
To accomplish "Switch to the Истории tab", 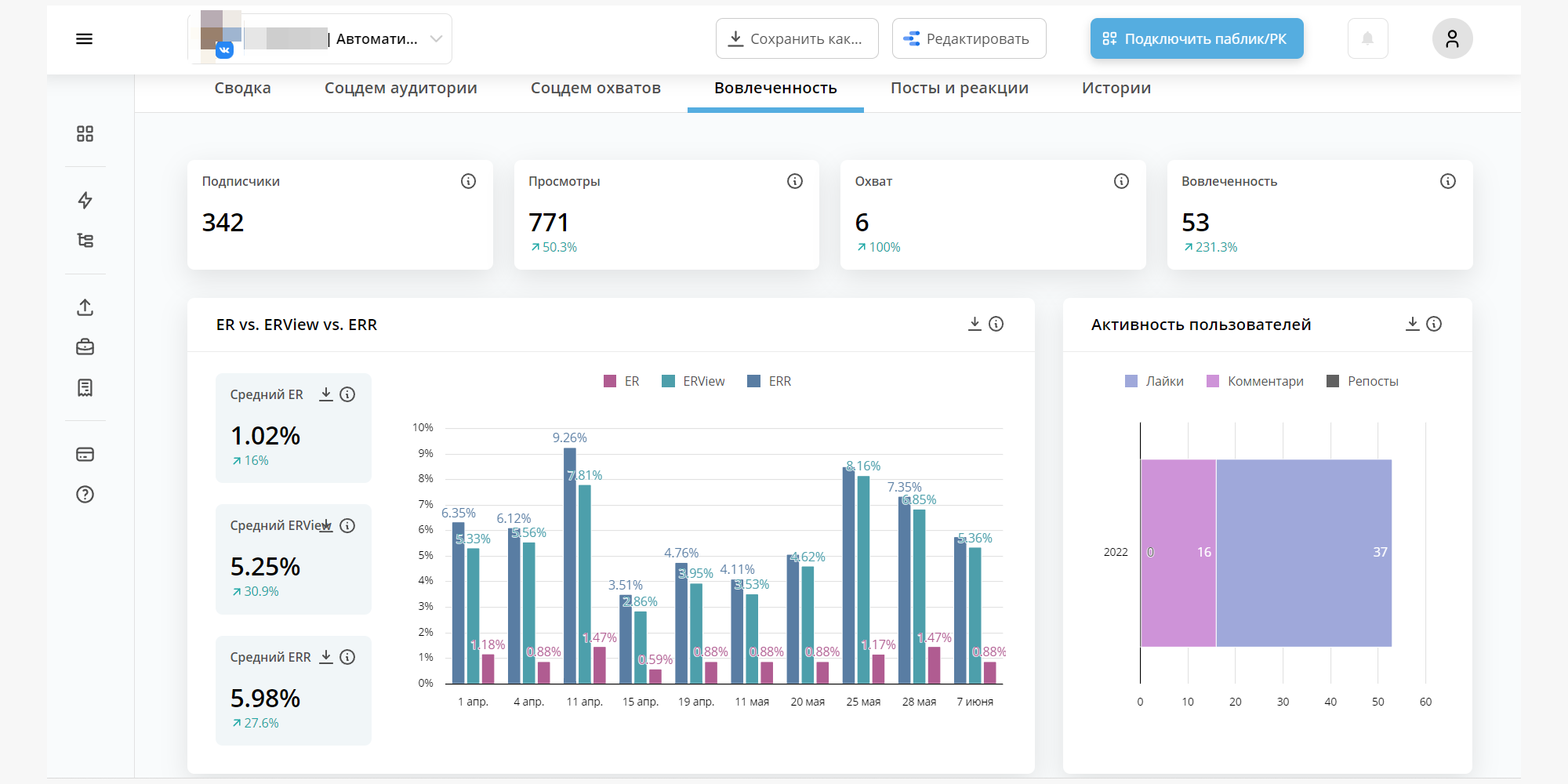I will (x=1116, y=88).
